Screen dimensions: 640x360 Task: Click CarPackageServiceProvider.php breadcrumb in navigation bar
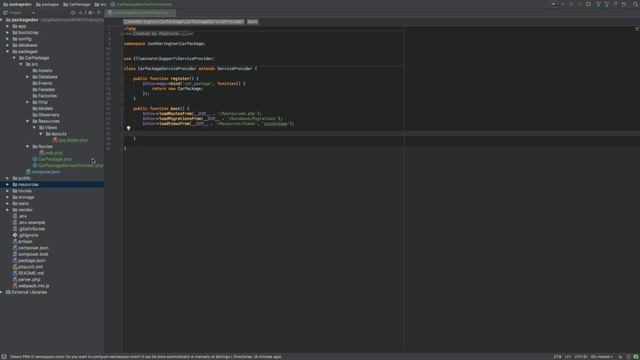point(141,4)
